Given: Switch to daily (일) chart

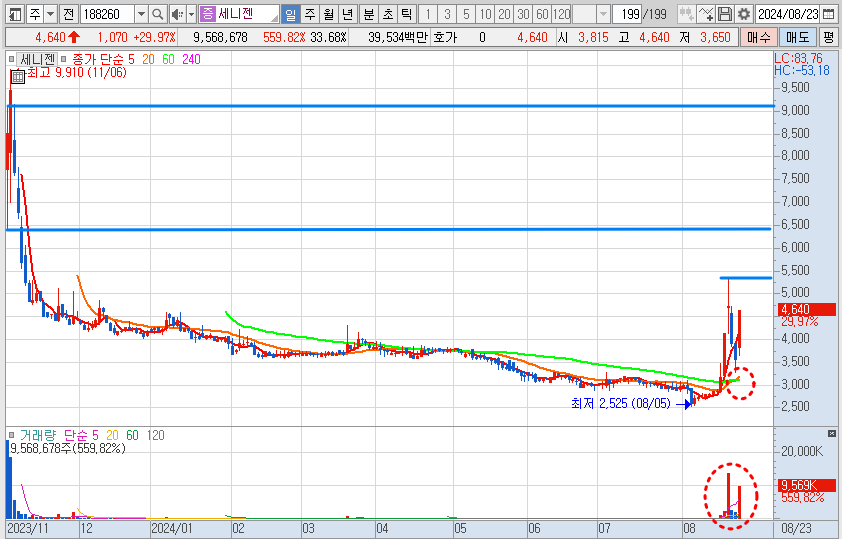Looking at the screenshot, I should (x=291, y=14).
